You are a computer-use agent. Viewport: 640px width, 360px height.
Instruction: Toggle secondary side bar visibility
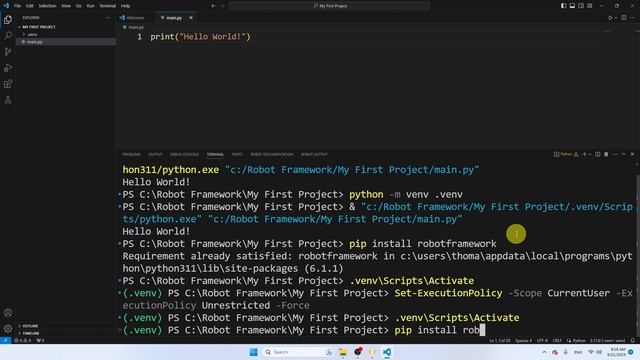point(581,6)
